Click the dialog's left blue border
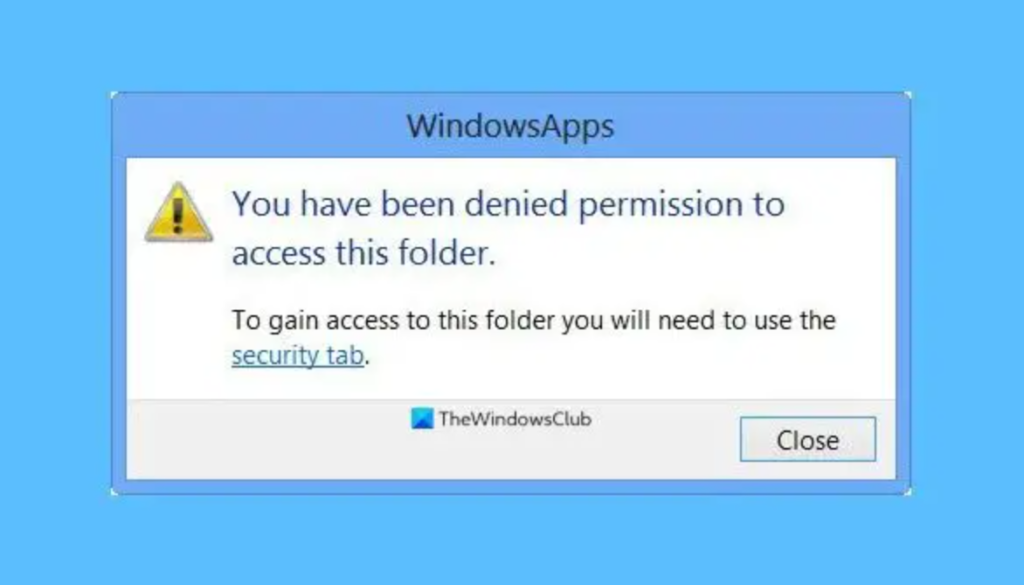Image resolution: width=1024 pixels, height=585 pixels. click(118, 300)
